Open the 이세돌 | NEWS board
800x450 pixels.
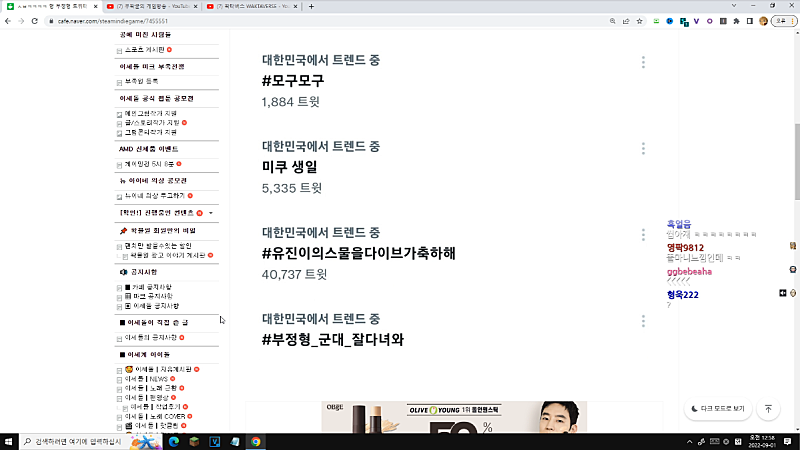(x=146, y=379)
